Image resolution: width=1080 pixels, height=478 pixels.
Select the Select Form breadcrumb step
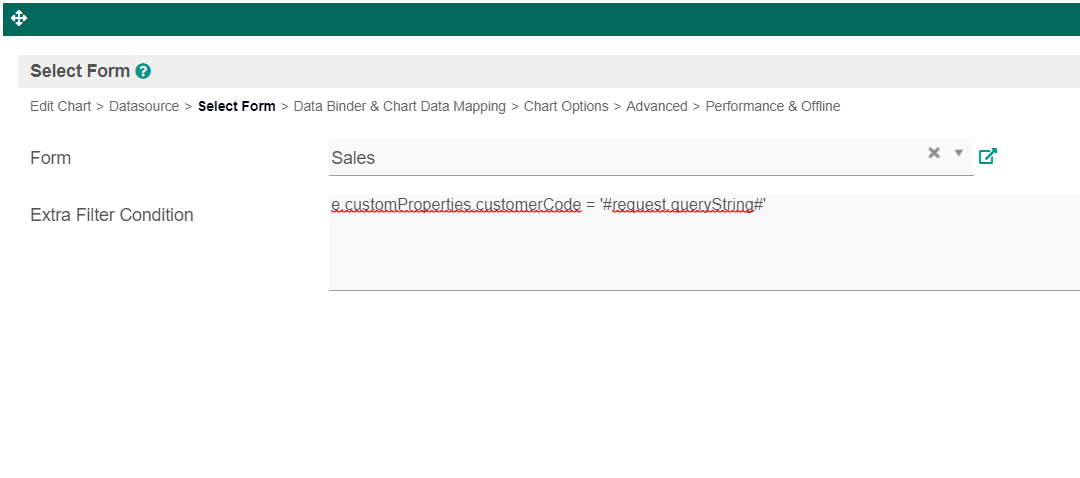[x=236, y=106]
